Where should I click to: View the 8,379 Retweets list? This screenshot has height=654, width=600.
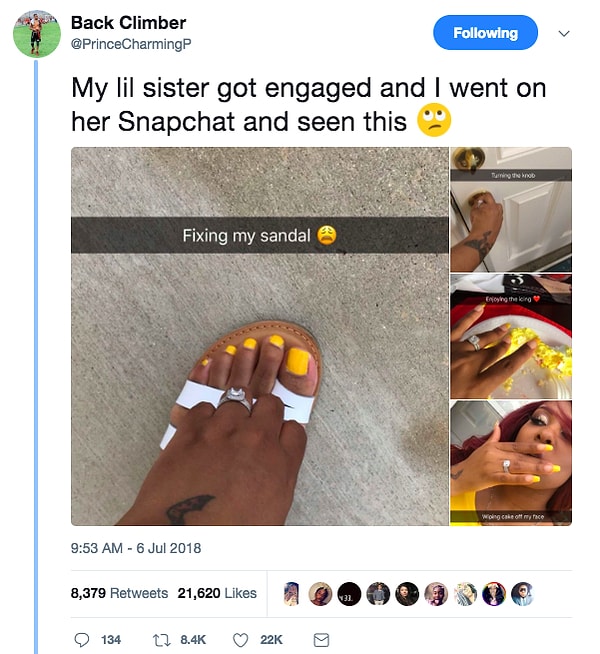click(119, 593)
